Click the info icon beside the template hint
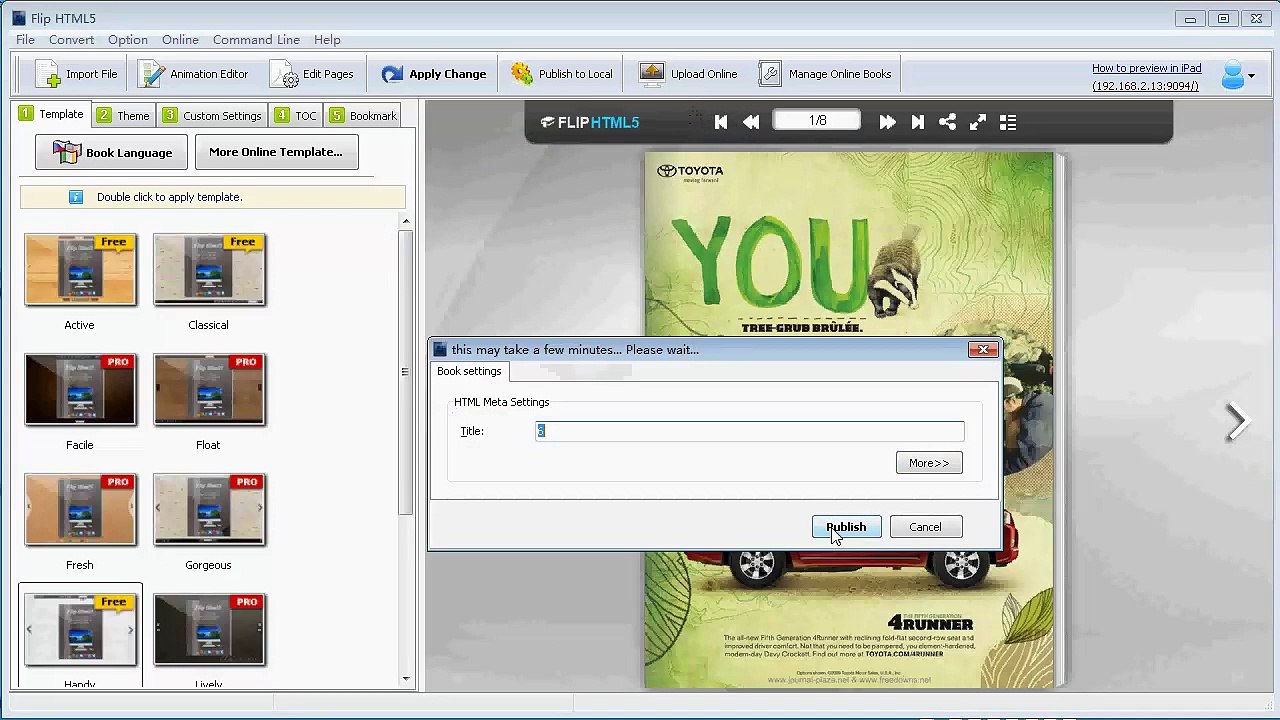1280x720 pixels. coord(76,197)
